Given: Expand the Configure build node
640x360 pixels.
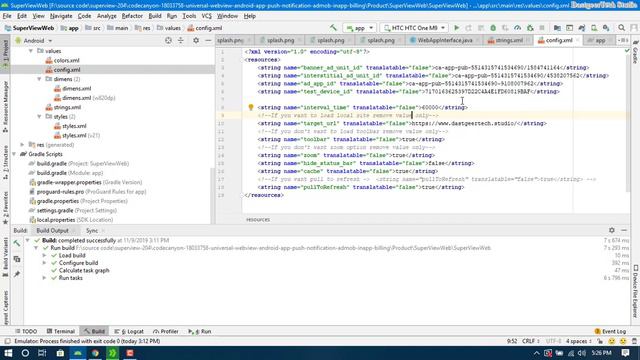Looking at the screenshot, I should pos(44,263).
